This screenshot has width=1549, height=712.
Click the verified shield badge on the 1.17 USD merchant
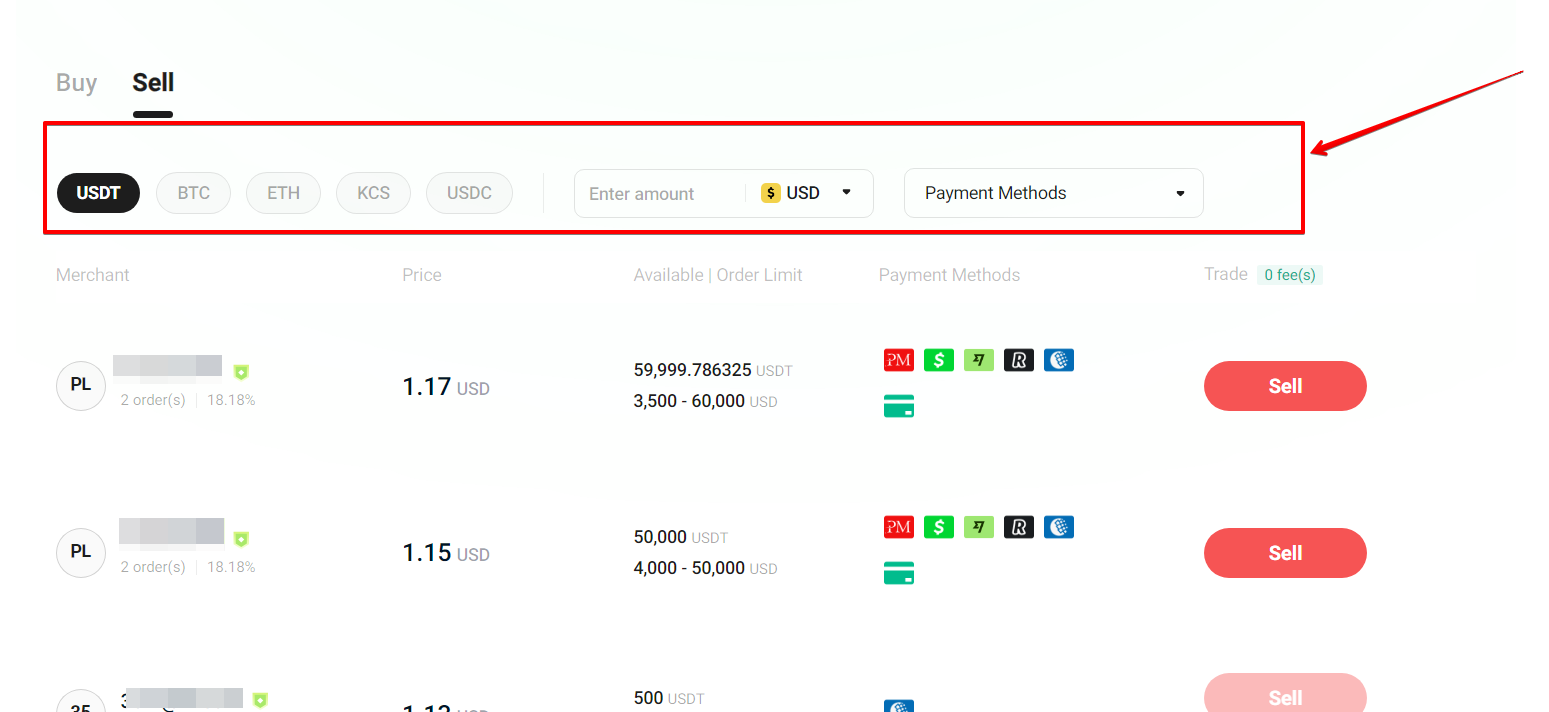click(x=241, y=372)
